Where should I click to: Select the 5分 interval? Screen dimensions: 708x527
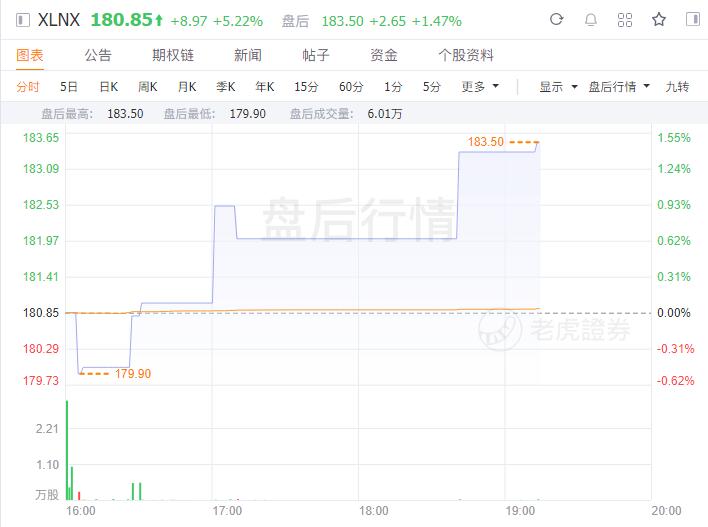coord(432,86)
